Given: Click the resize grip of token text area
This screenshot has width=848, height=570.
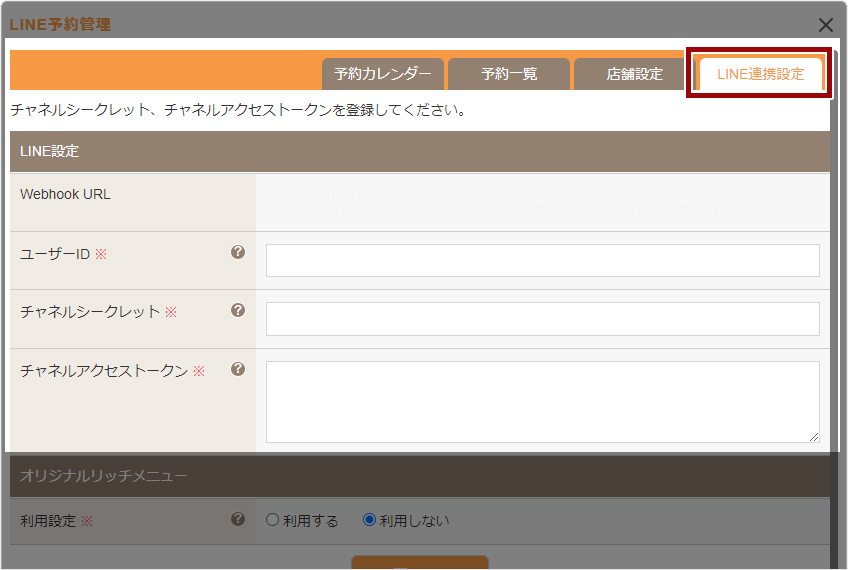Looking at the screenshot, I should (x=814, y=437).
